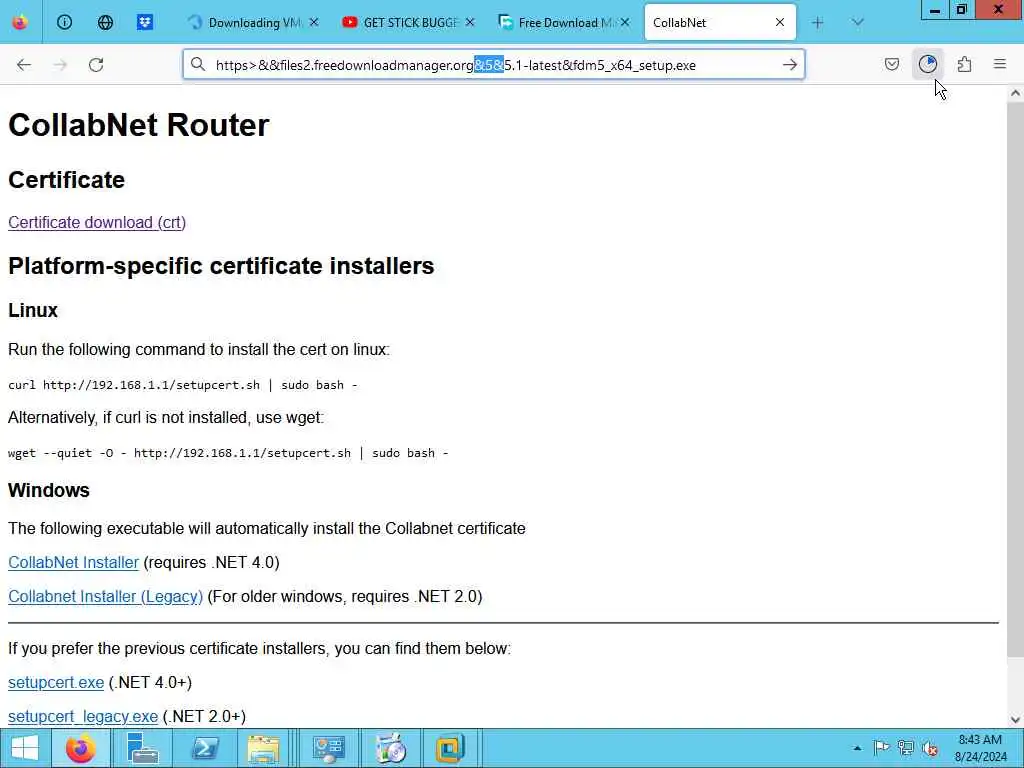The image size is (1024, 768).
Task: Click the Platform-specific certificate installers heading
Action: pyautogui.click(x=221, y=266)
